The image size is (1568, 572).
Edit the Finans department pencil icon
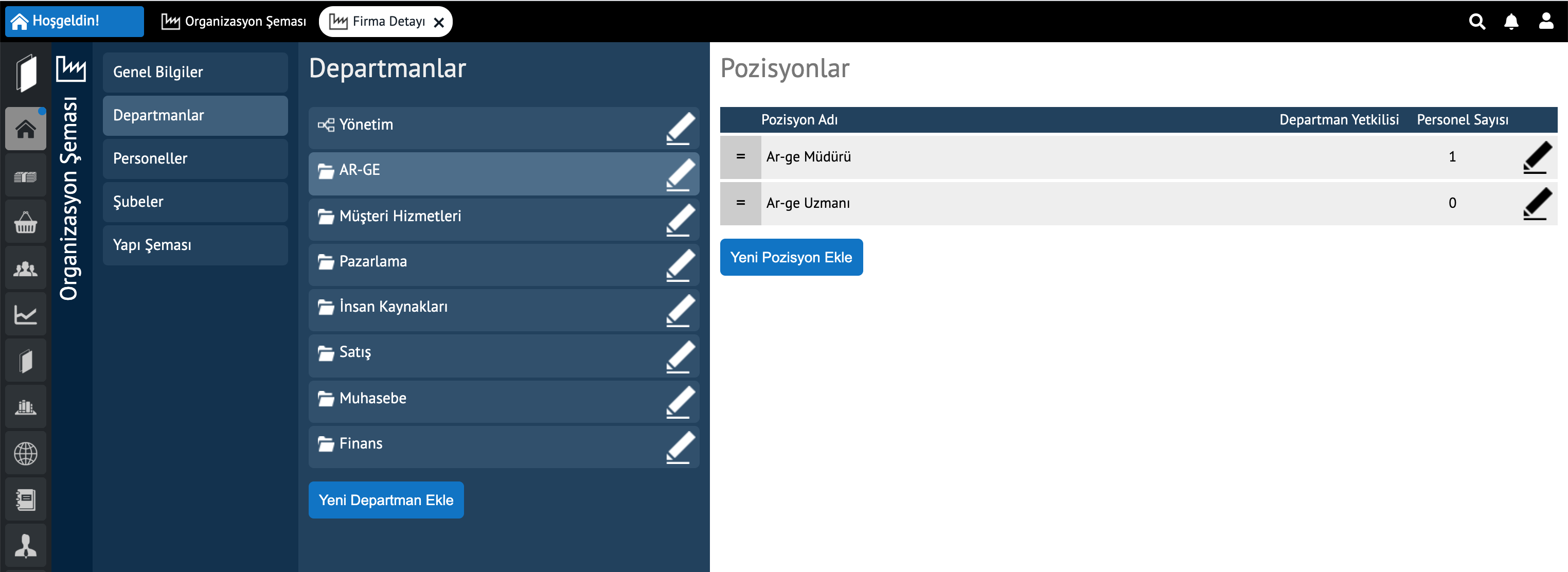(x=680, y=447)
